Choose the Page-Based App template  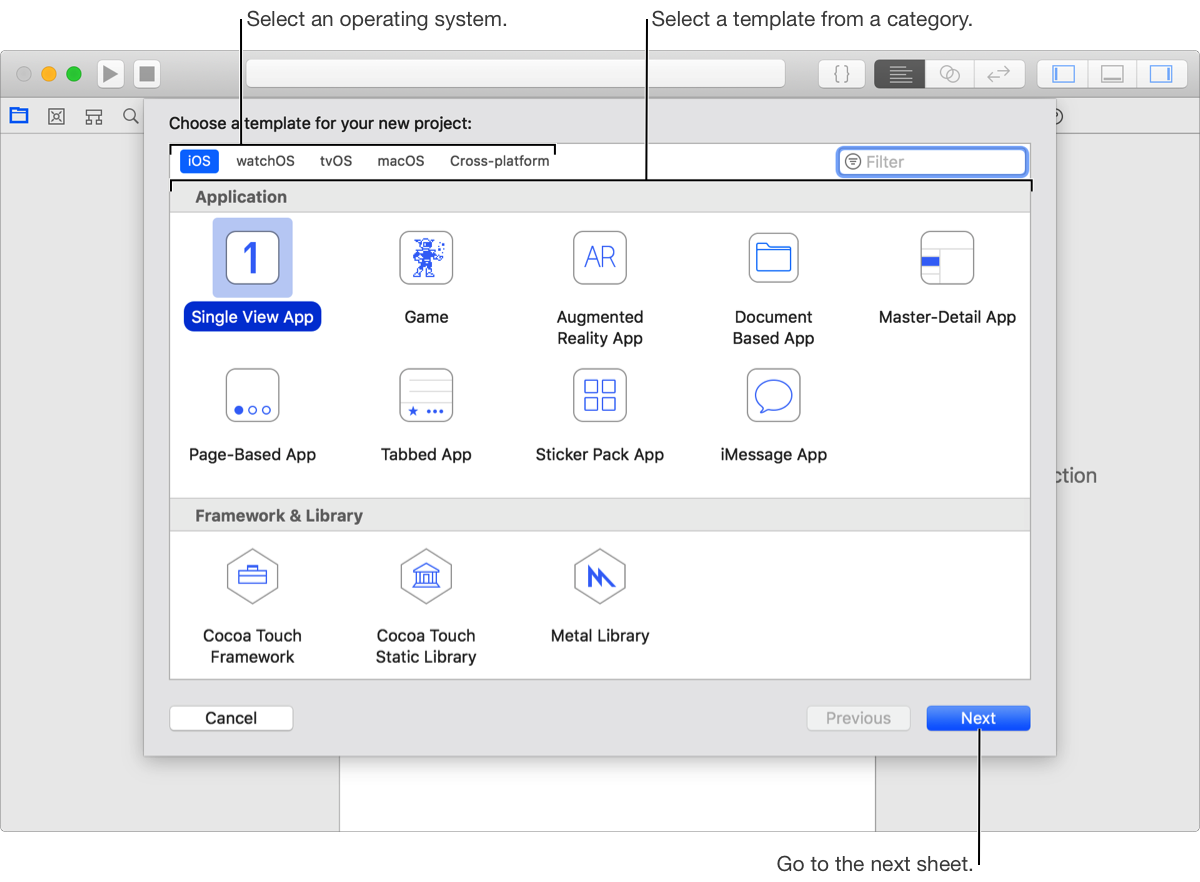[x=252, y=395]
